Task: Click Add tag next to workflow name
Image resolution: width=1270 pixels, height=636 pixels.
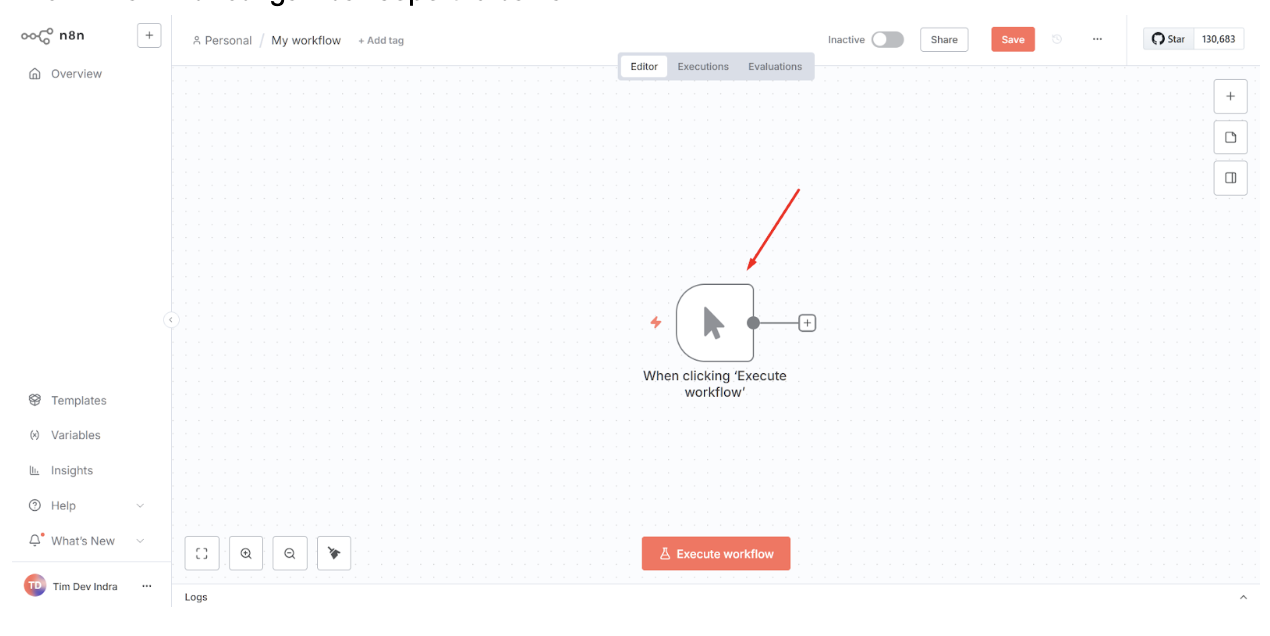Action: (x=381, y=41)
